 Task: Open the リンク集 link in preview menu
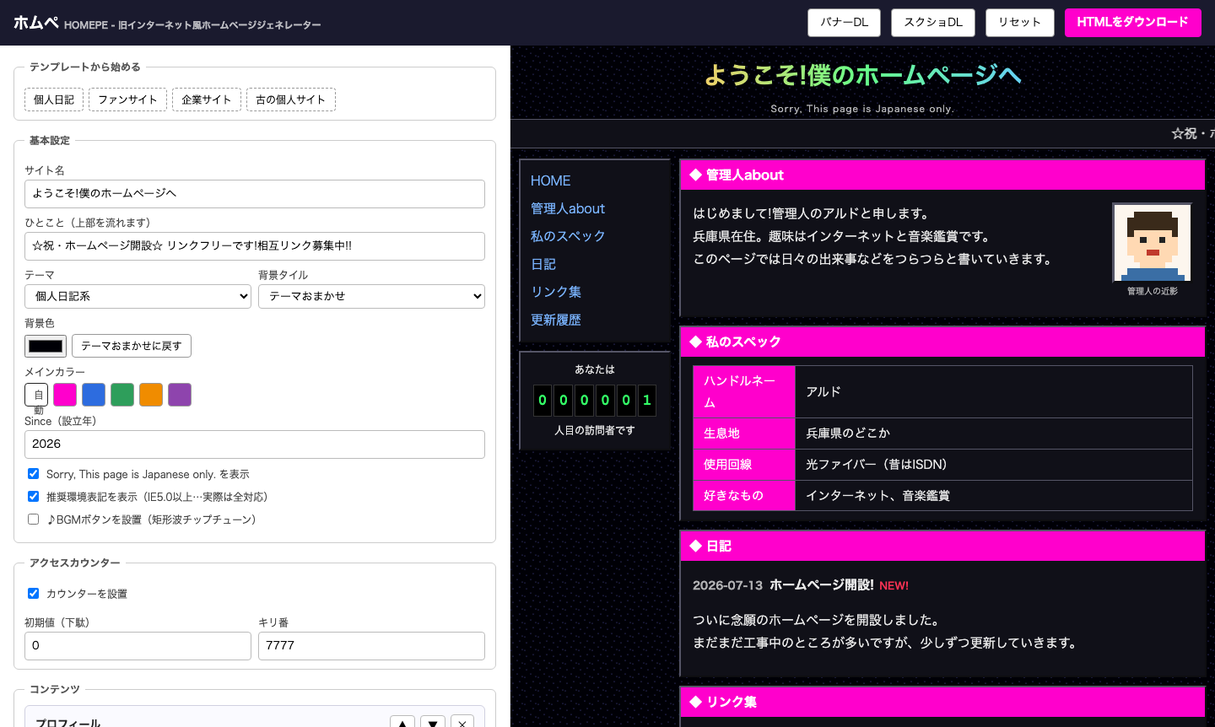(x=556, y=292)
